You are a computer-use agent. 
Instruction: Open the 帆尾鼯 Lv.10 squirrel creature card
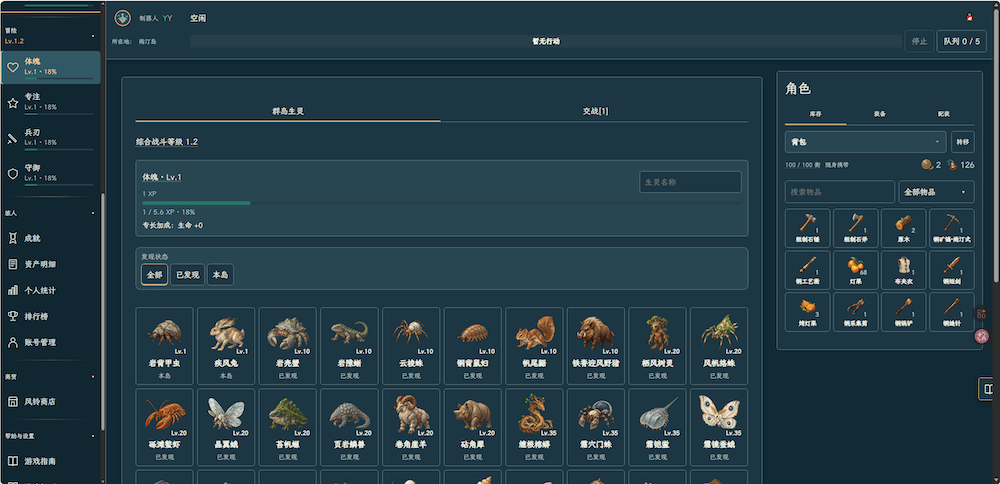(534, 346)
